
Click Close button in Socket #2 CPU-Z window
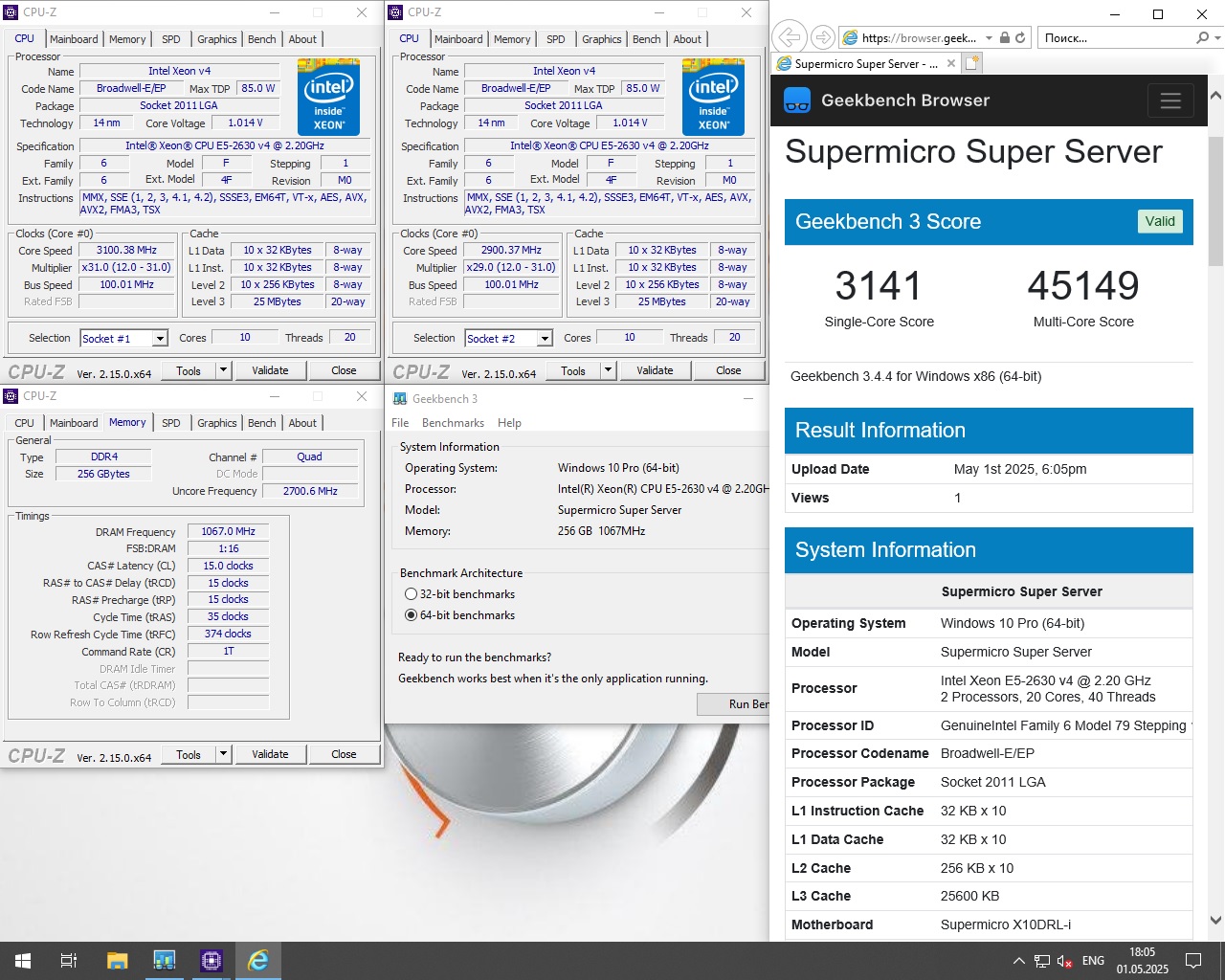click(x=728, y=370)
